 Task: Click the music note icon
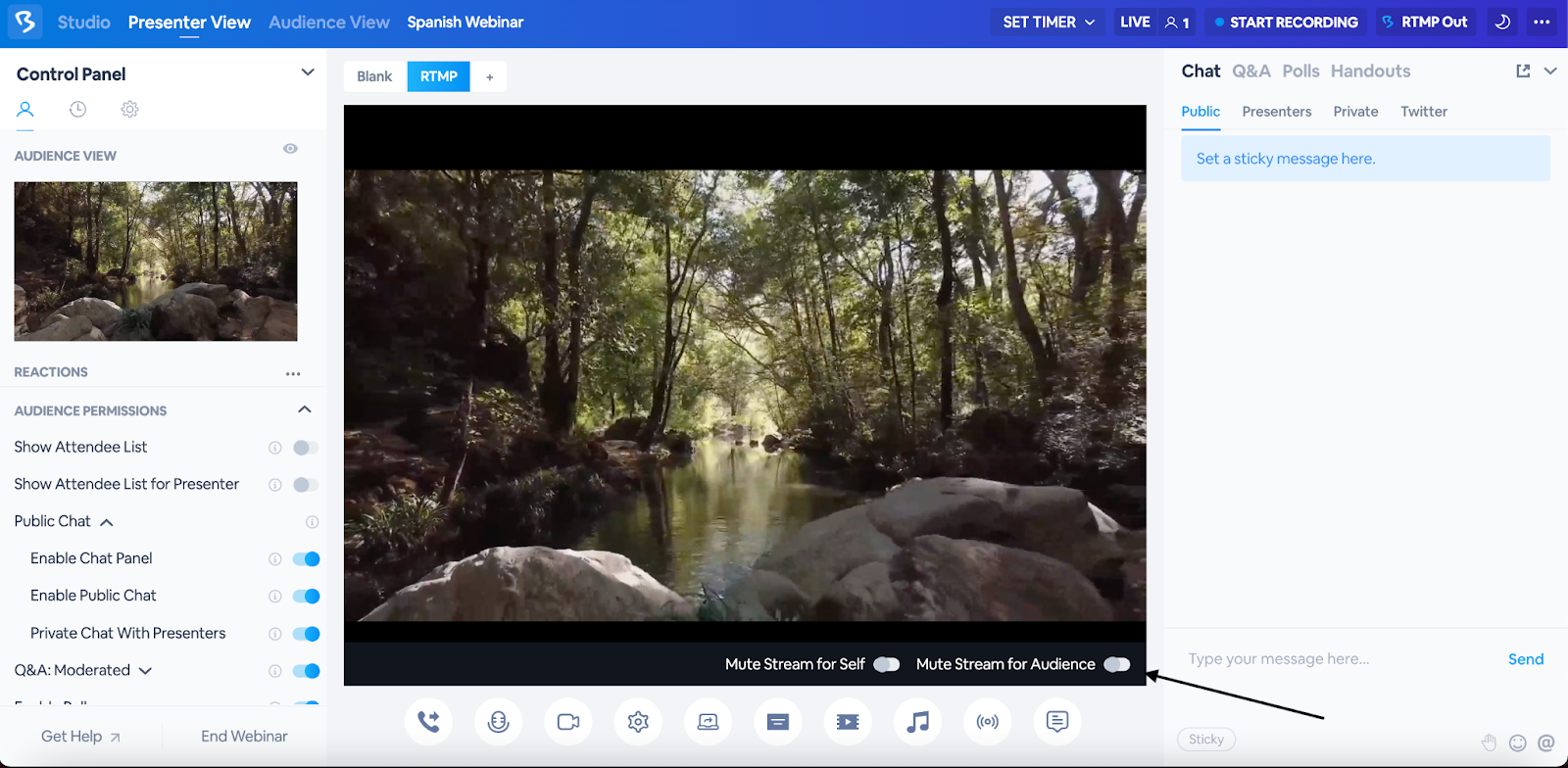tap(918, 722)
